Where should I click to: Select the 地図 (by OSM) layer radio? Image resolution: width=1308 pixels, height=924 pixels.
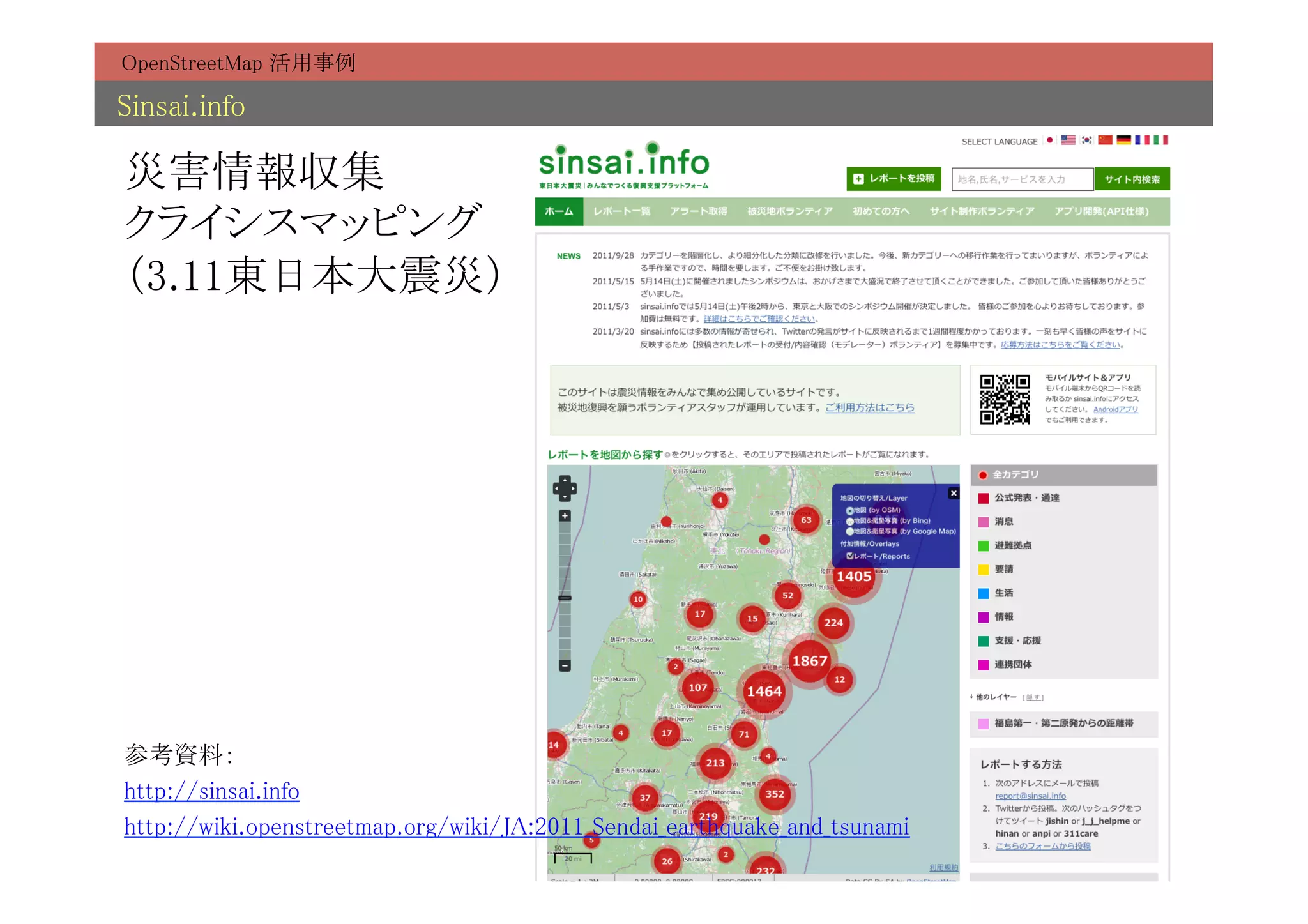click(x=850, y=510)
